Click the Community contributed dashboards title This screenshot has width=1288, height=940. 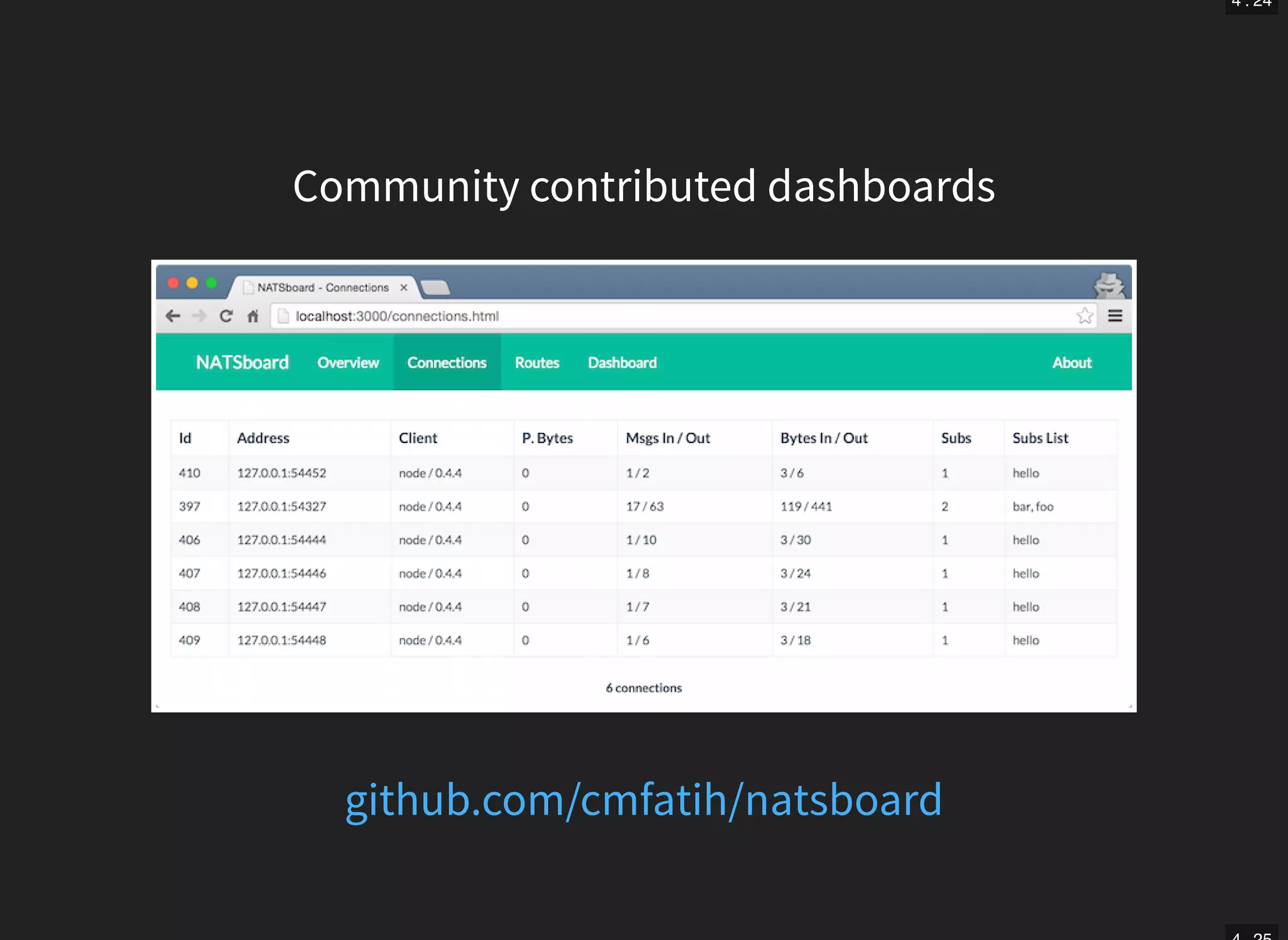tap(644, 186)
